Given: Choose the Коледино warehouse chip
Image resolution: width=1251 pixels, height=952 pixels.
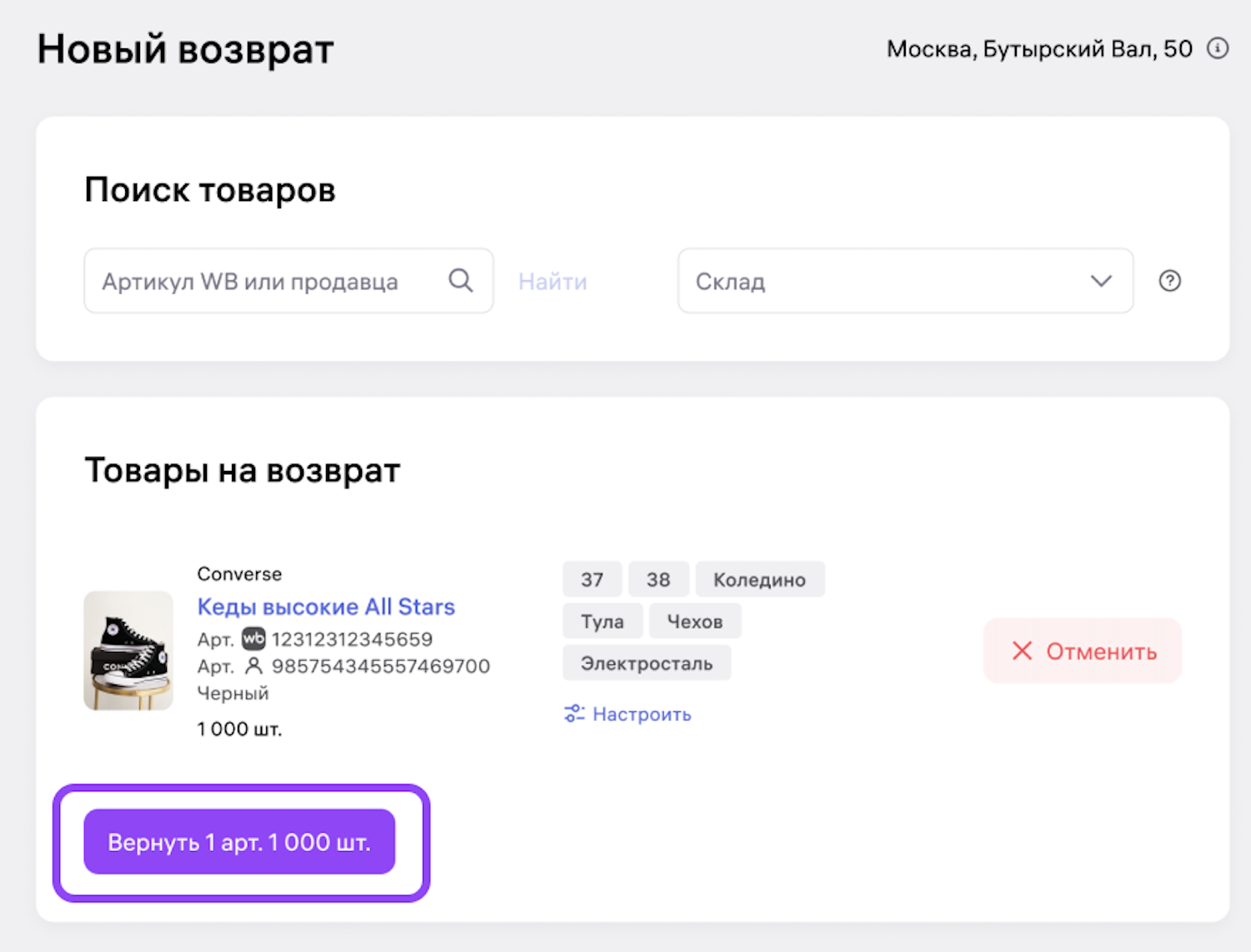Looking at the screenshot, I should [759, 579].
